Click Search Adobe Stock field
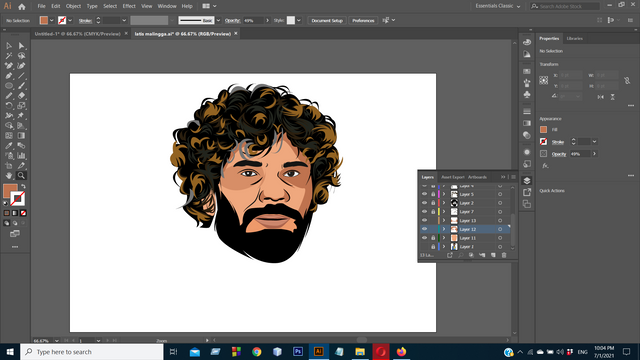The height and width of the screenshot is (360, 640). click(x=565, y=6)
